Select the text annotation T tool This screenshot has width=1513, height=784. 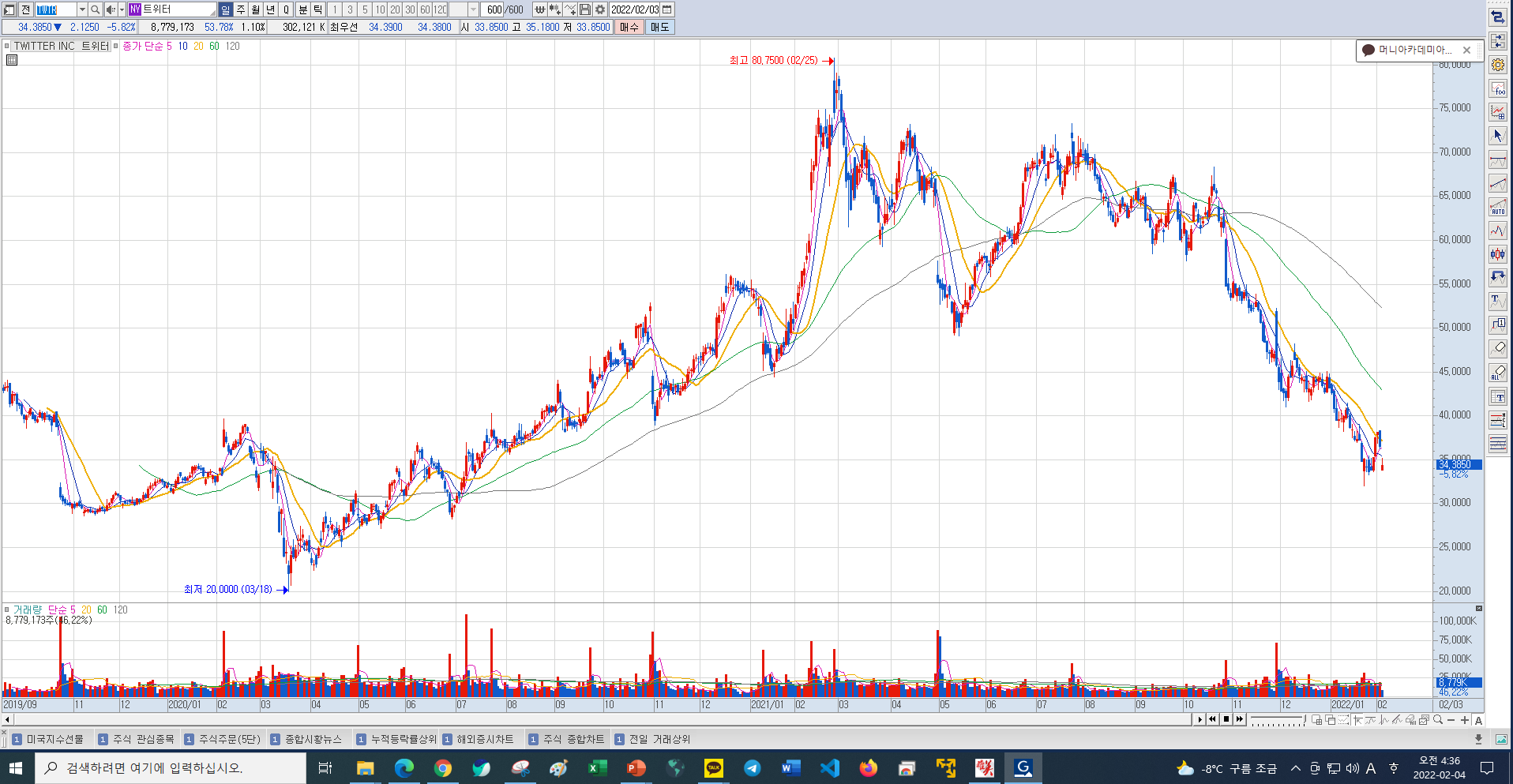1497,301
